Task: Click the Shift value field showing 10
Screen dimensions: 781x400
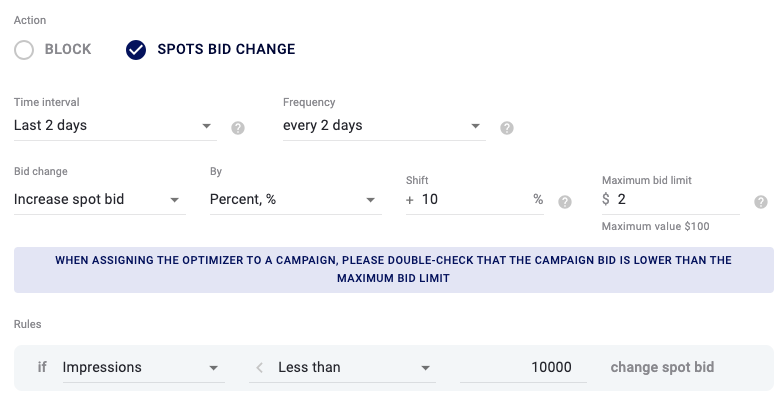Action: (474, 200)
